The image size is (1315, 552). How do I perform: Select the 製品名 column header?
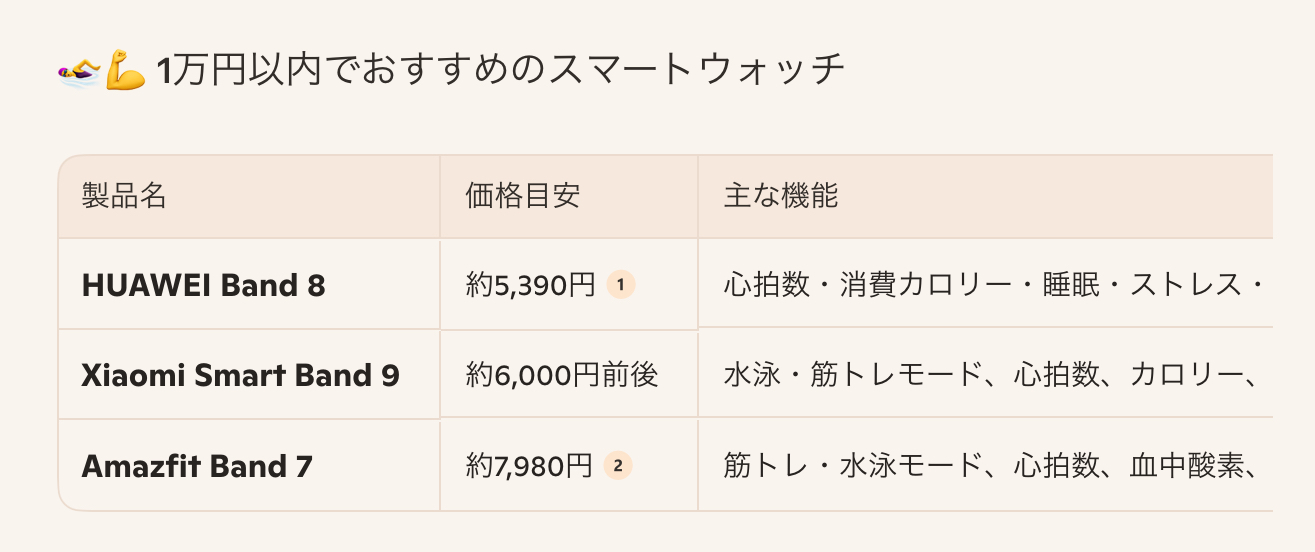[x=124, y=196]
